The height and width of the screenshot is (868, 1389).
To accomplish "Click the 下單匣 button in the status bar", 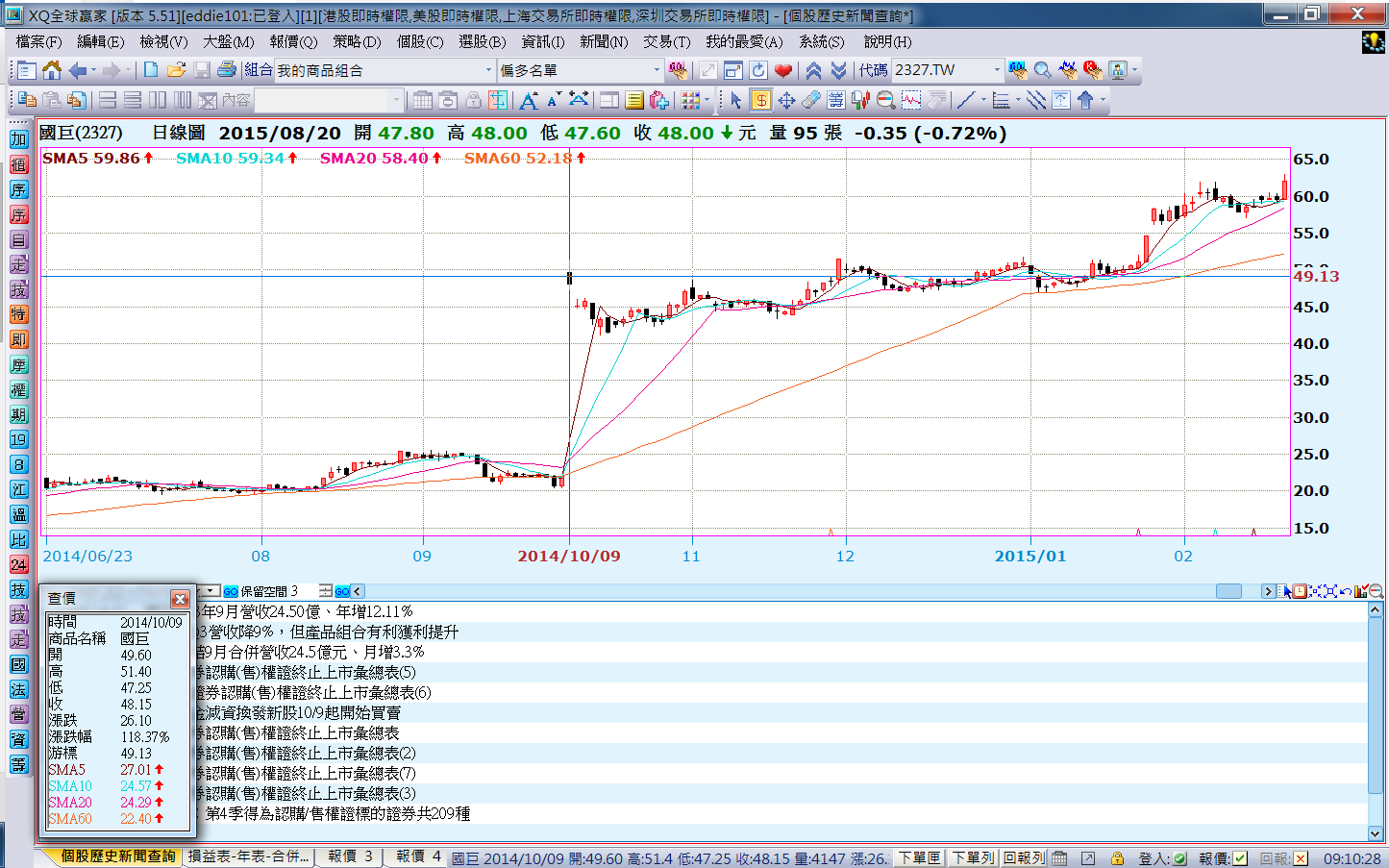I will (x=918, y=857).
